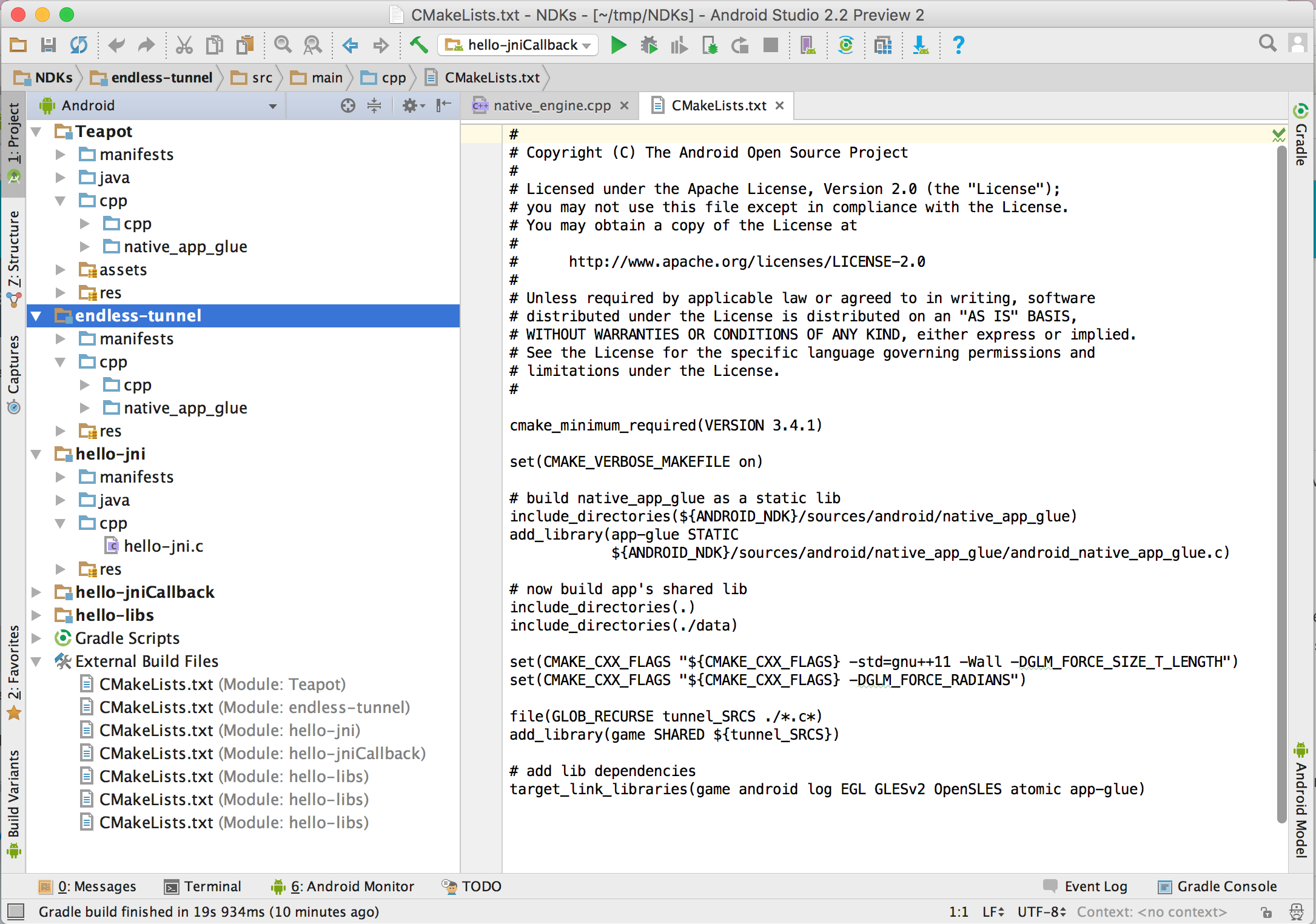Viewport: 1316px width, 924px height.
Task: Close the CMakeLists.txt tab
Action: tap(780, 105)
